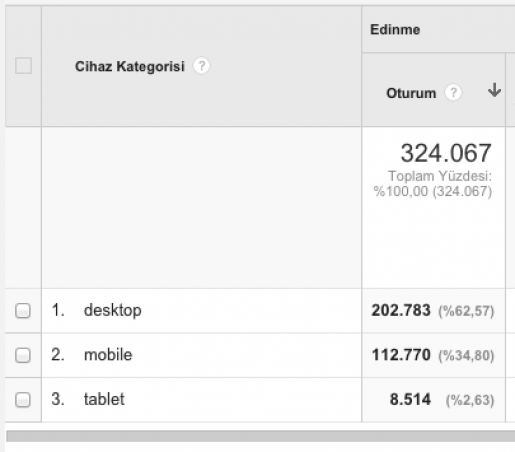Click the mobile sessions value 112.770
The image size is (515, 452).
[x=401, y=355]
